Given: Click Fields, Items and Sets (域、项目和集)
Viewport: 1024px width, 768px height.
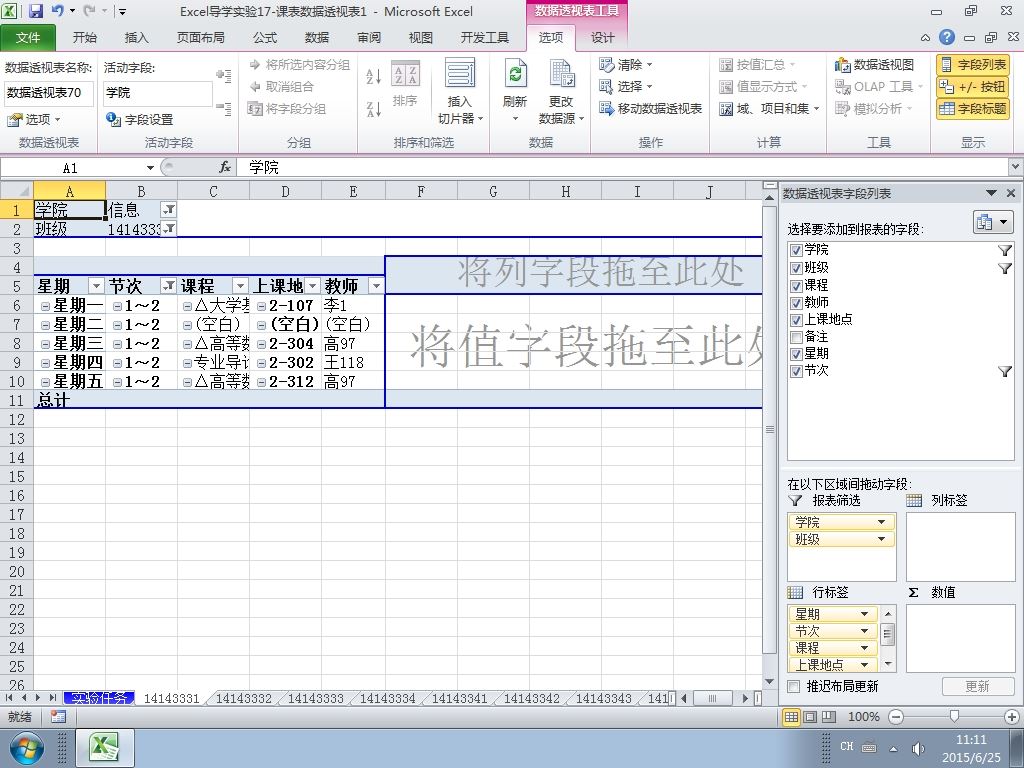Looking at the screenshot, I should (769, 108).
